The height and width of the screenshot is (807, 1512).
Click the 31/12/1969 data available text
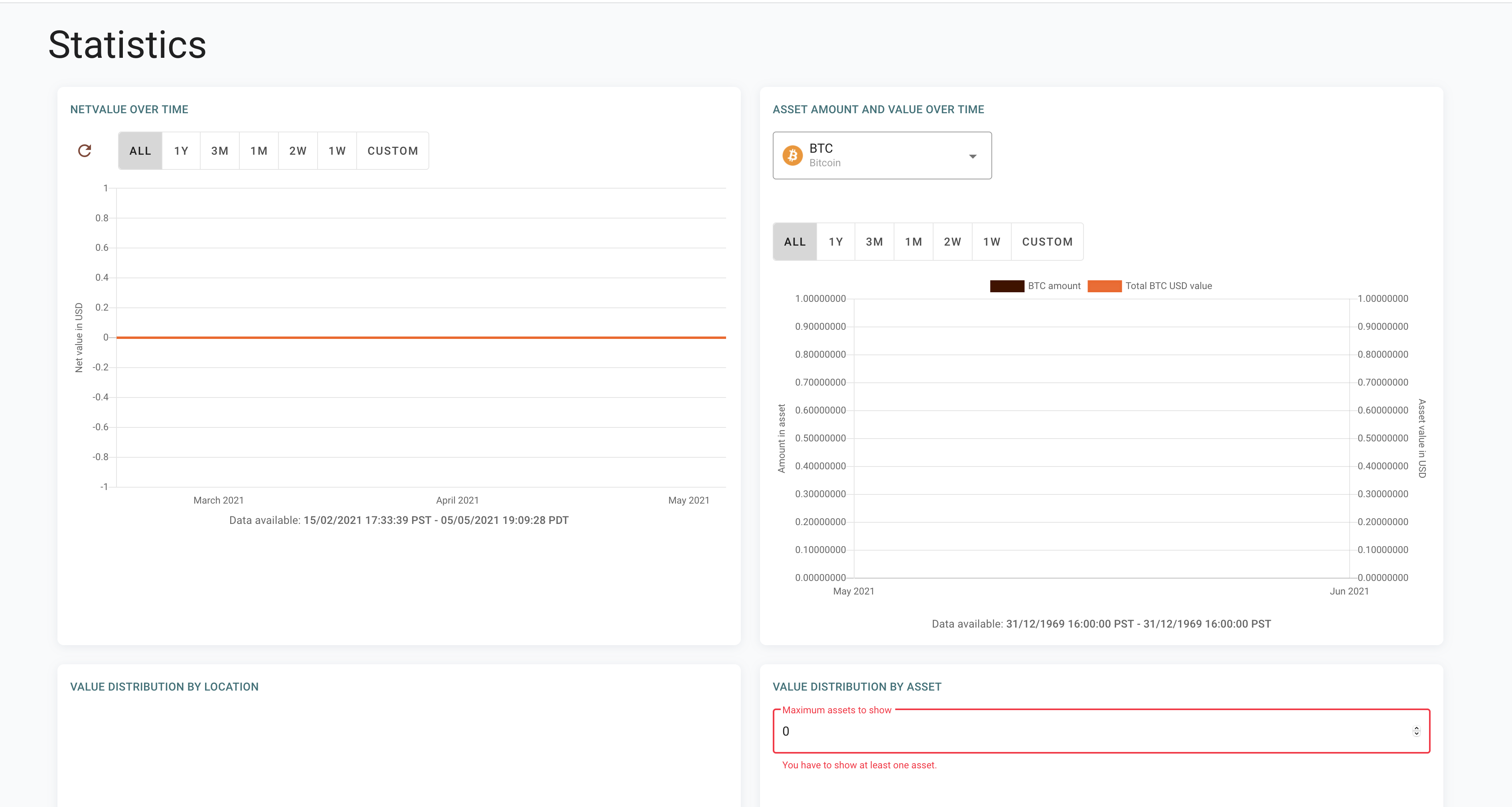[1101, 624]
